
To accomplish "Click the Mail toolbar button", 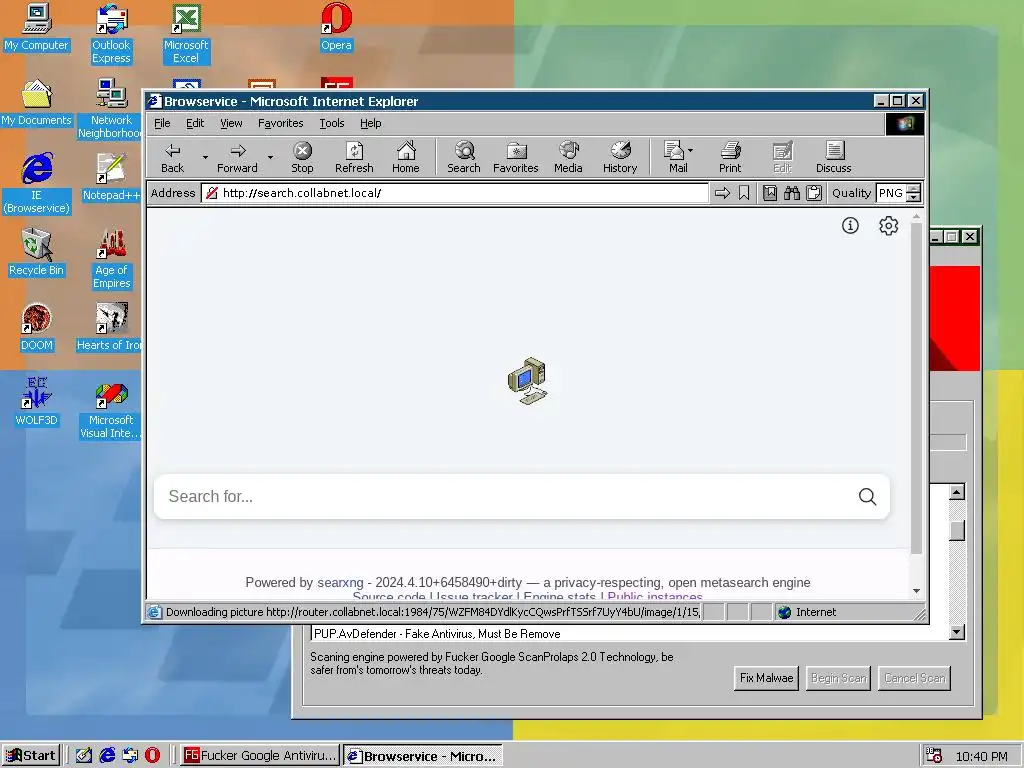I will [675, 157].
